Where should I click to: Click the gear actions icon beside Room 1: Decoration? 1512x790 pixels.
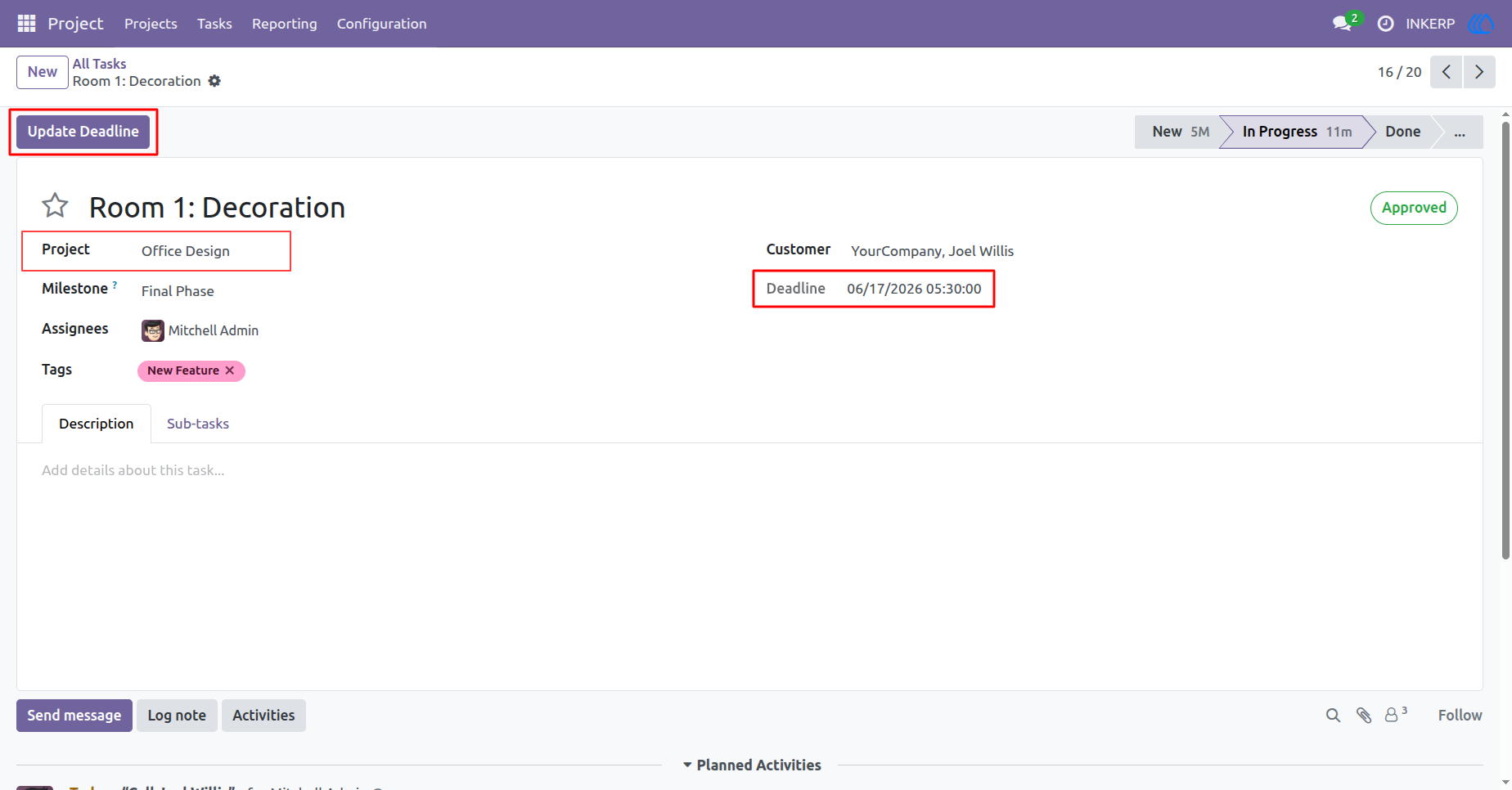214,81
